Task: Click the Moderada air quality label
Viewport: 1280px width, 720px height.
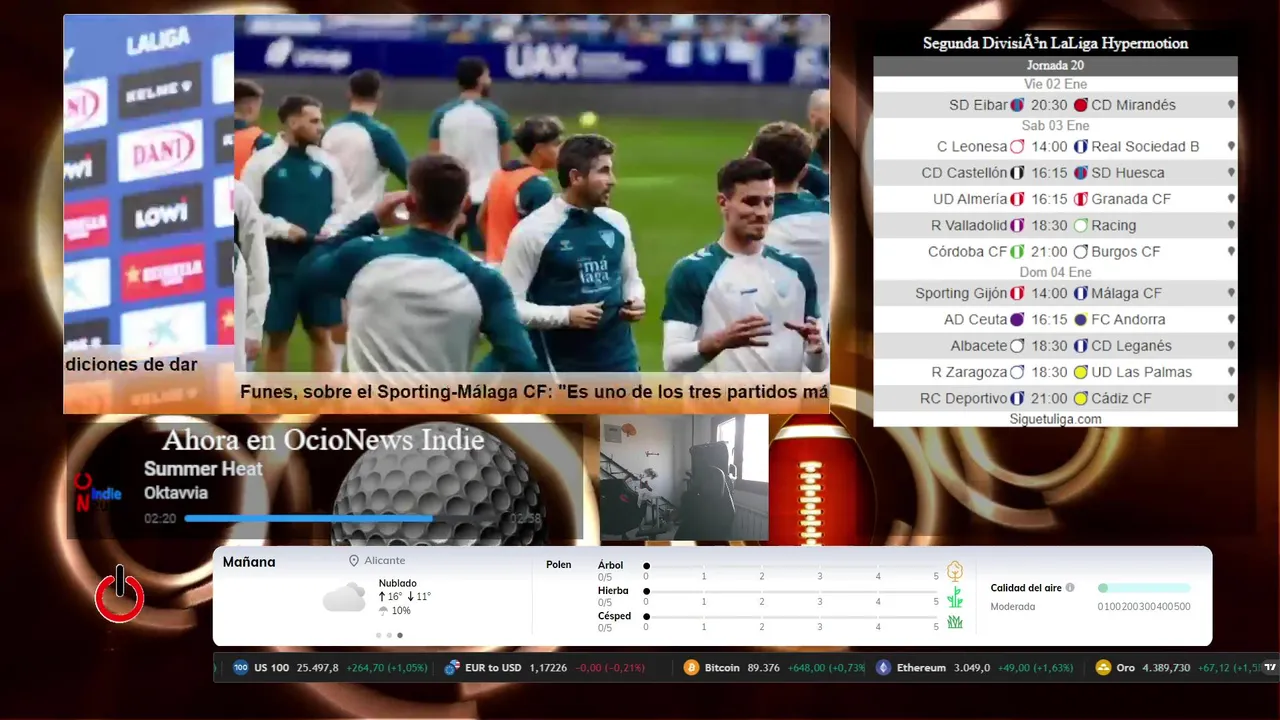Action: click(1013, 607)
